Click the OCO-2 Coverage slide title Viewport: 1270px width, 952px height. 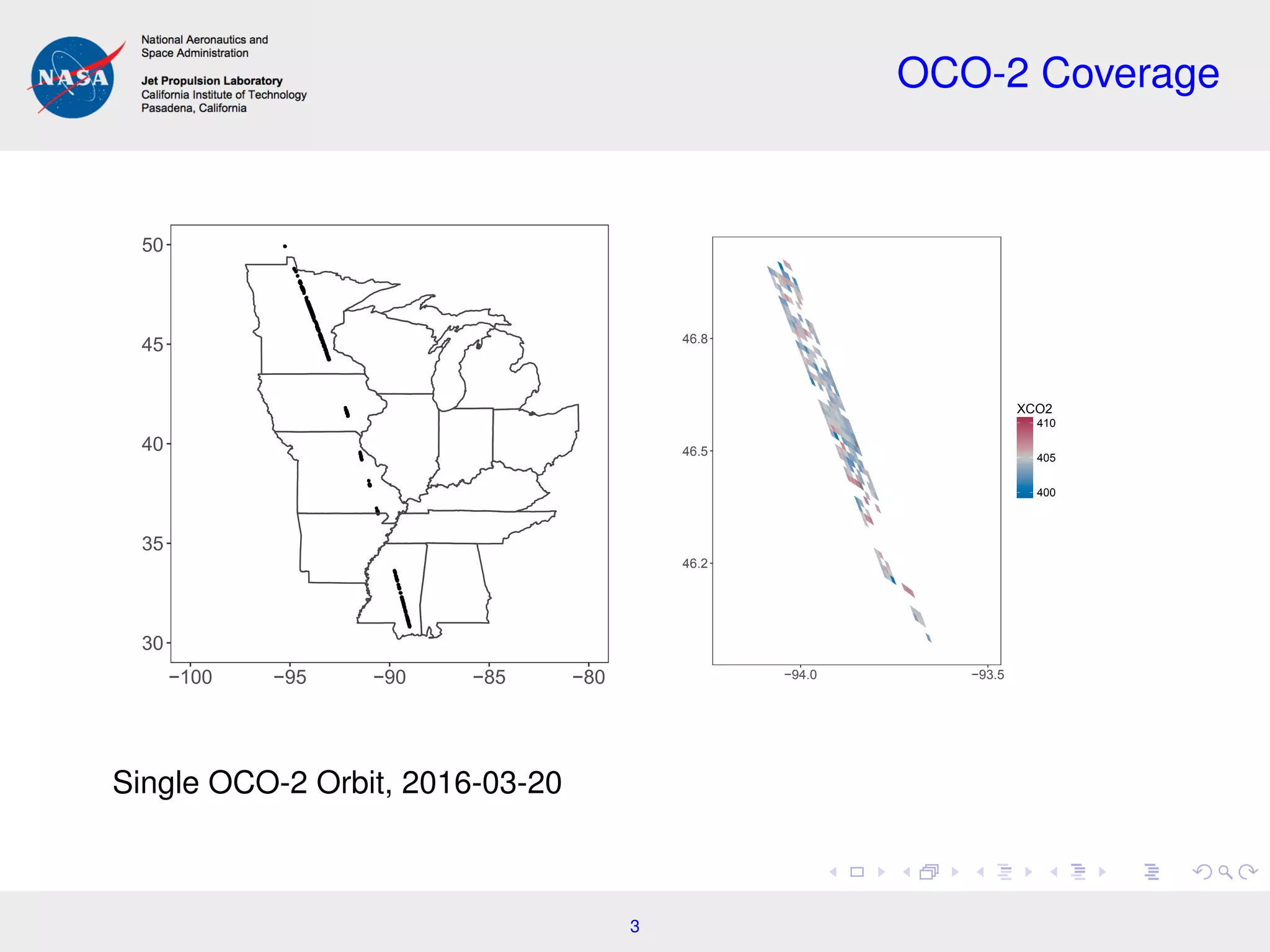pos(1058,73)
